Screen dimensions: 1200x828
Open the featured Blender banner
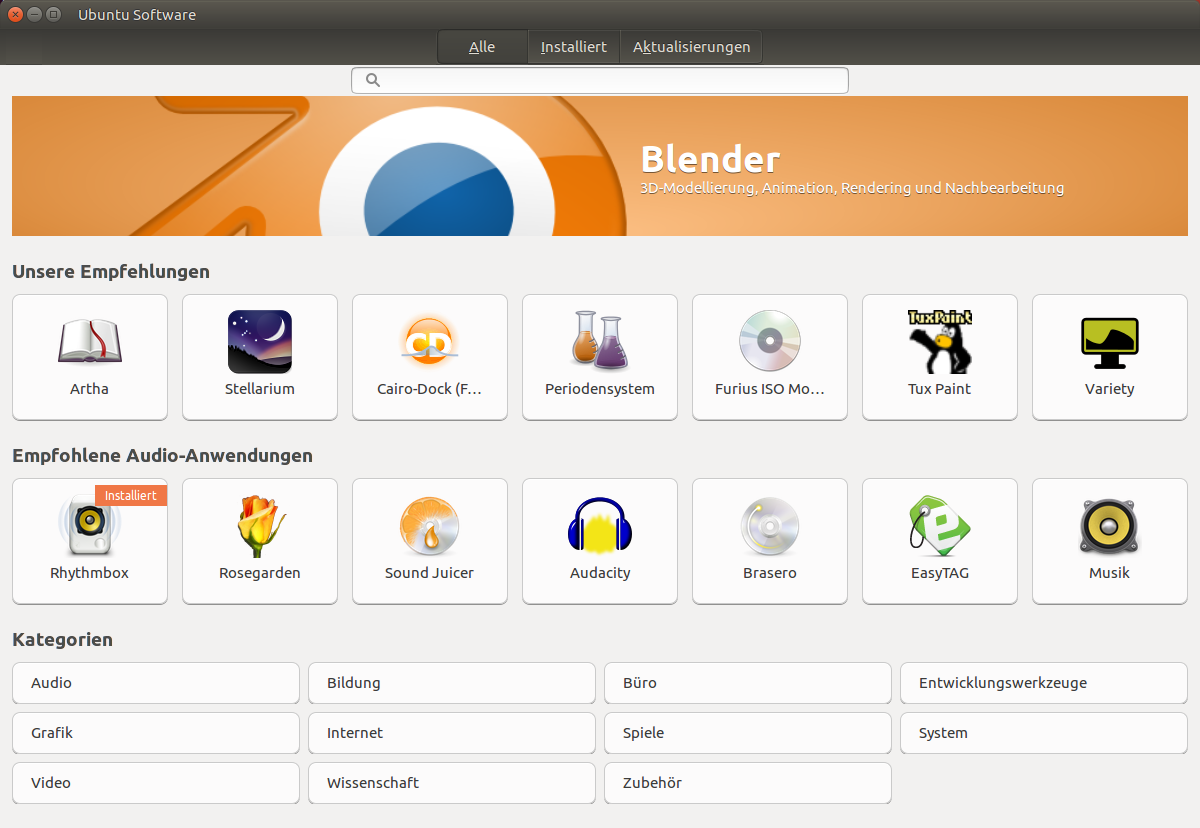pyautogui.click(x=600, y=166)
